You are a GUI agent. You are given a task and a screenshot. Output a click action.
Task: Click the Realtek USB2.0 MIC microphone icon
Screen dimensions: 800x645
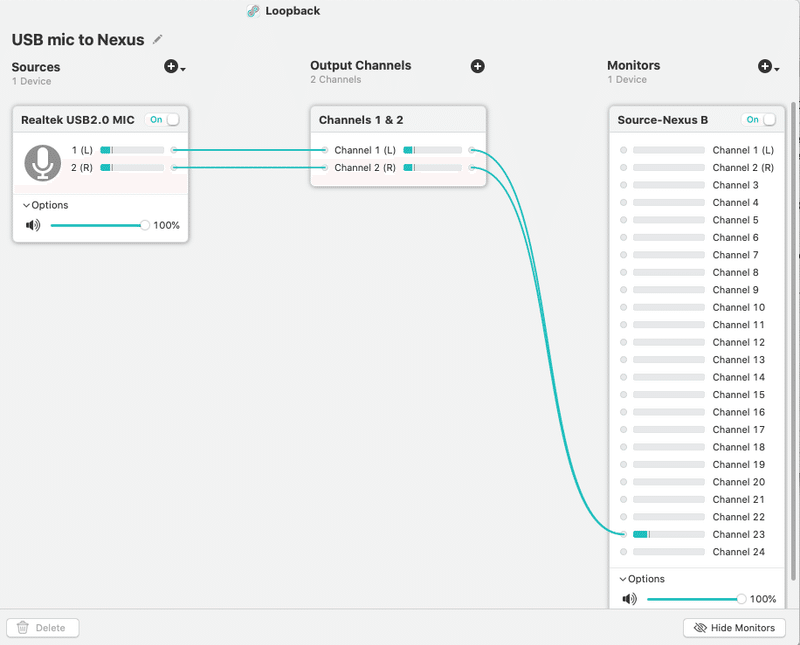(x=42, y=162)
